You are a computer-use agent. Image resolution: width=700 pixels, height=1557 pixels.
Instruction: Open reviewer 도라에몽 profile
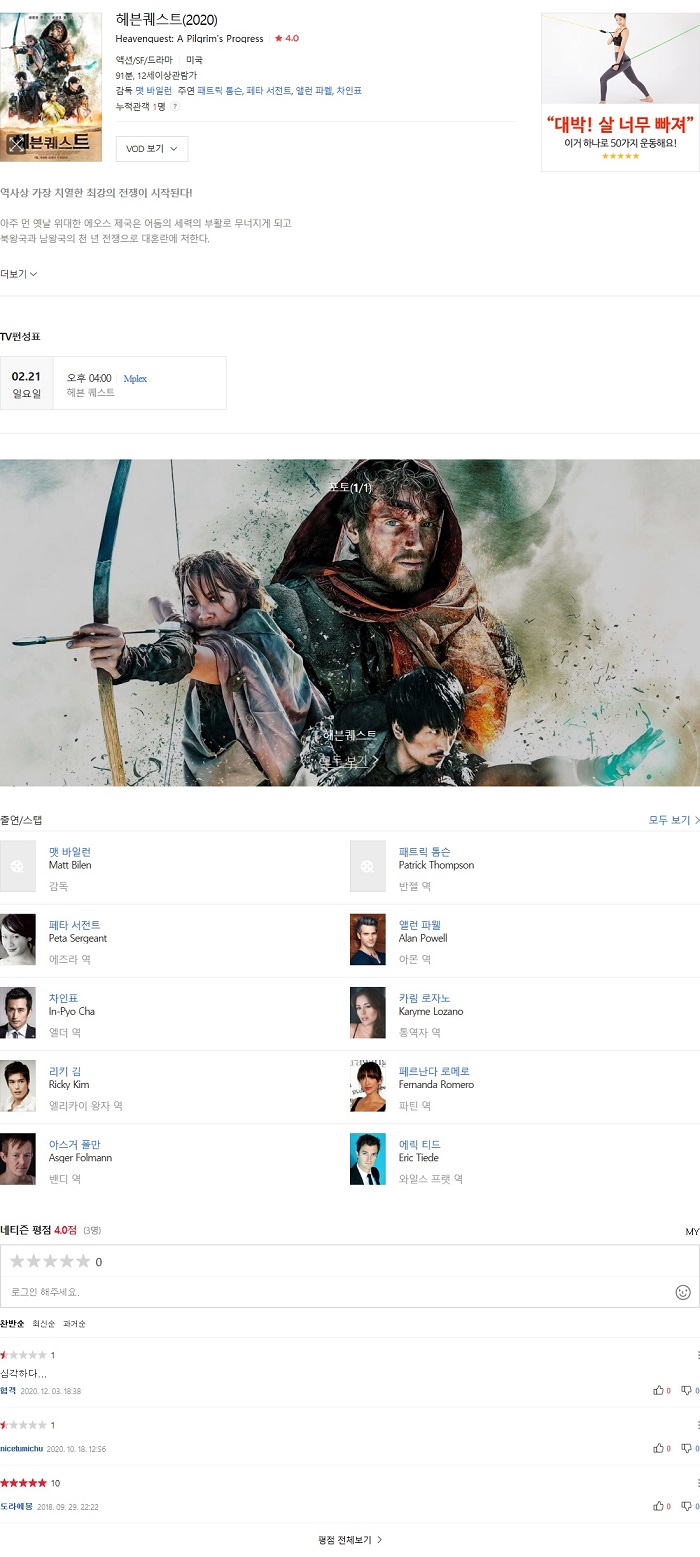pyautogui.click(x=16, y=1506)
